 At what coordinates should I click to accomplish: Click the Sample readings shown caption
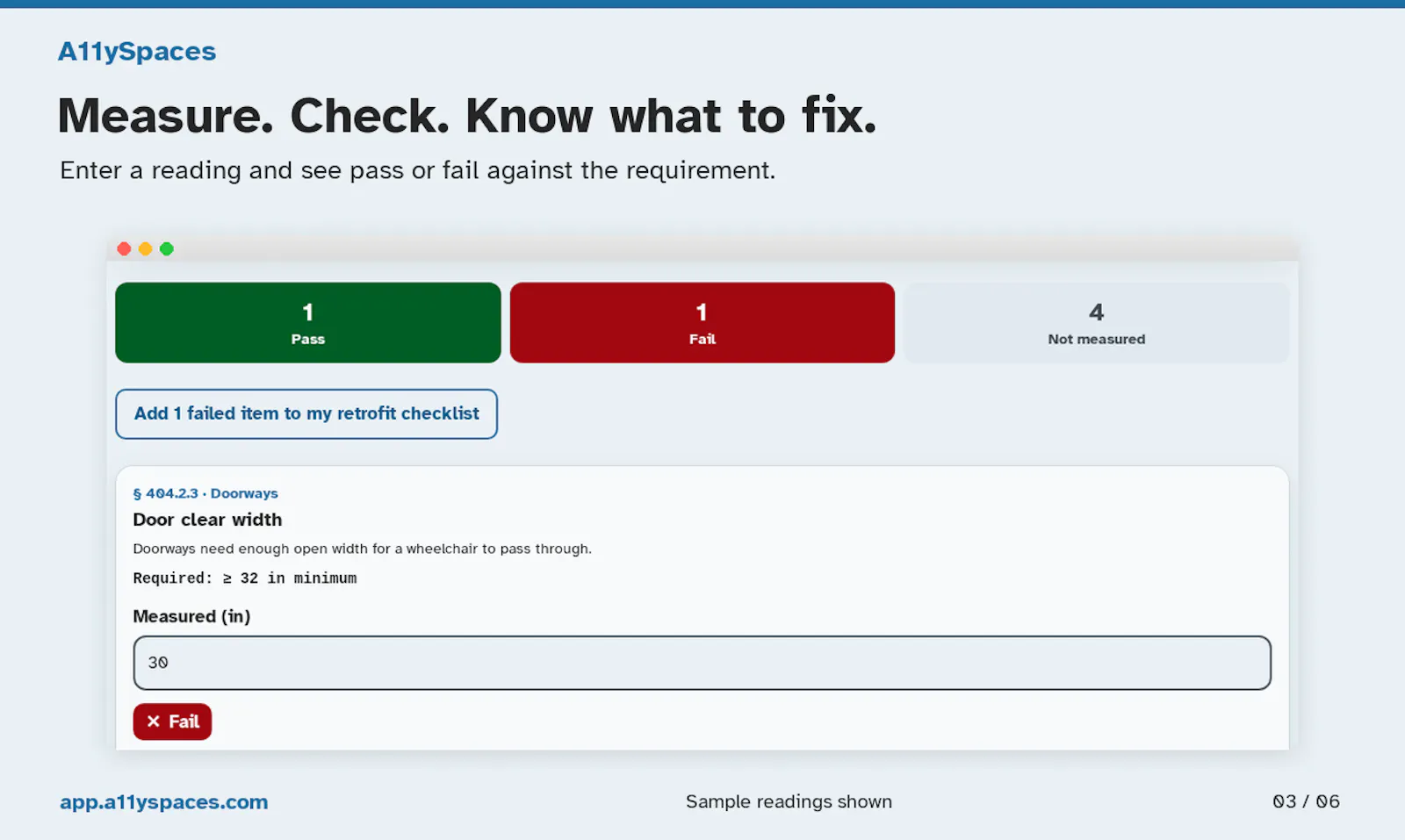click(x=789, y=801)
